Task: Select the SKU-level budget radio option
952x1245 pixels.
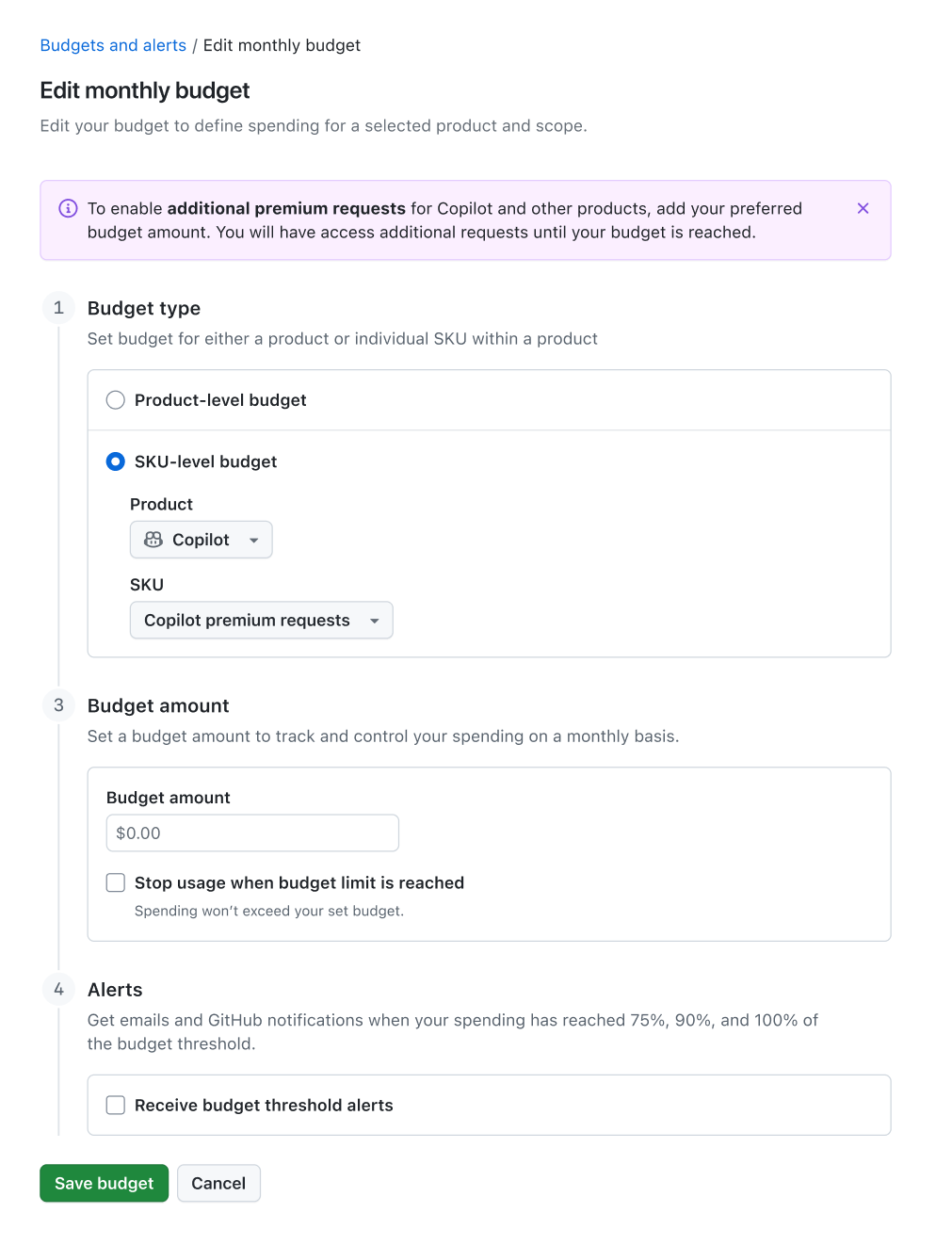Action: pos(116,461)
